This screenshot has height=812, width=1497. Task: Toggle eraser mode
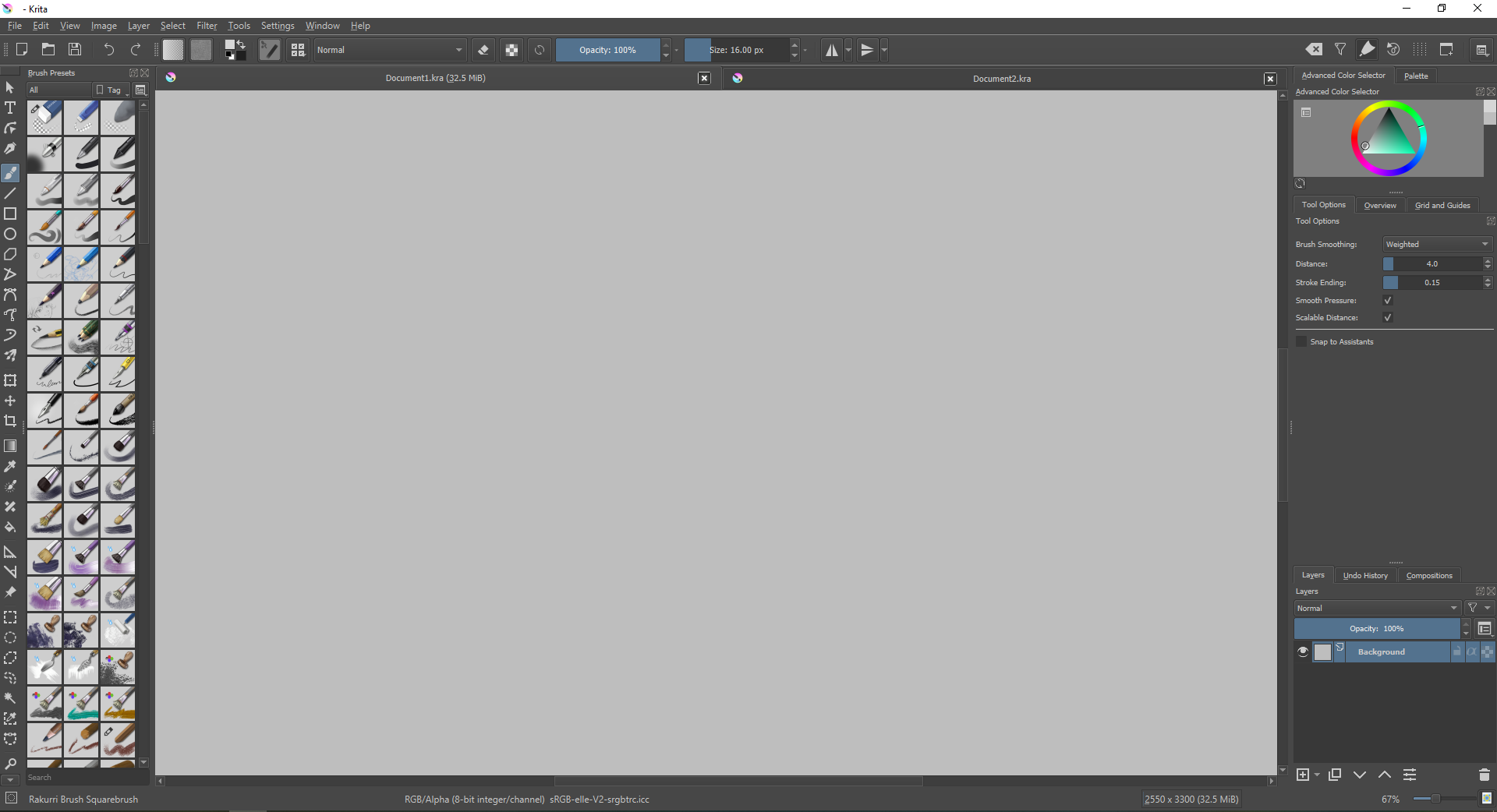pos(483,50)
